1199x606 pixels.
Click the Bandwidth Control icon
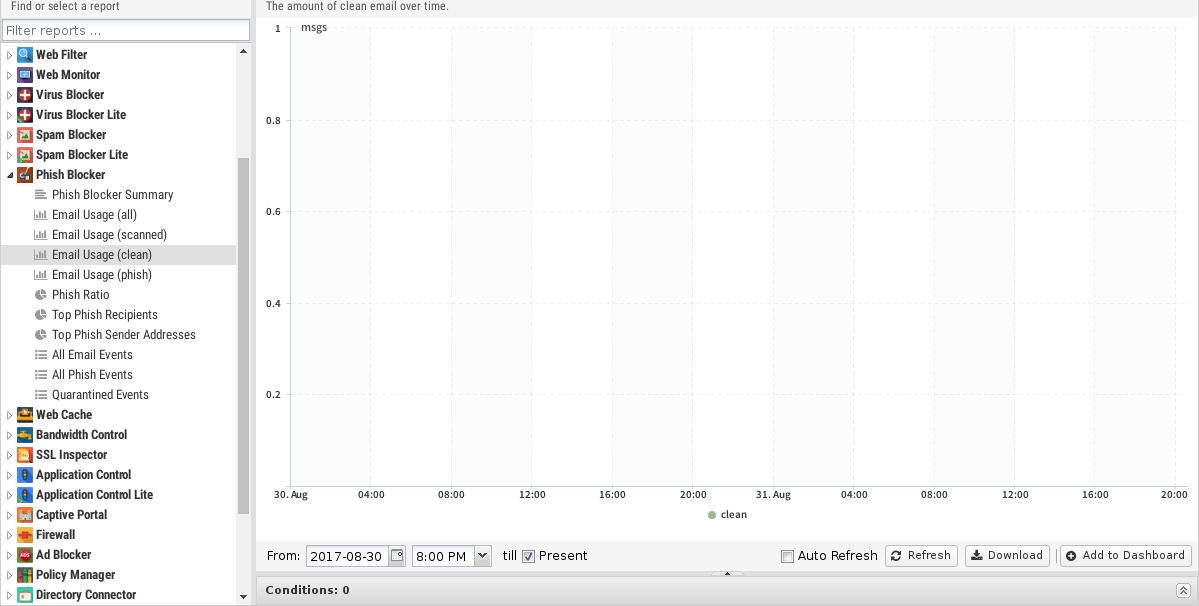(x=24, y=435)
